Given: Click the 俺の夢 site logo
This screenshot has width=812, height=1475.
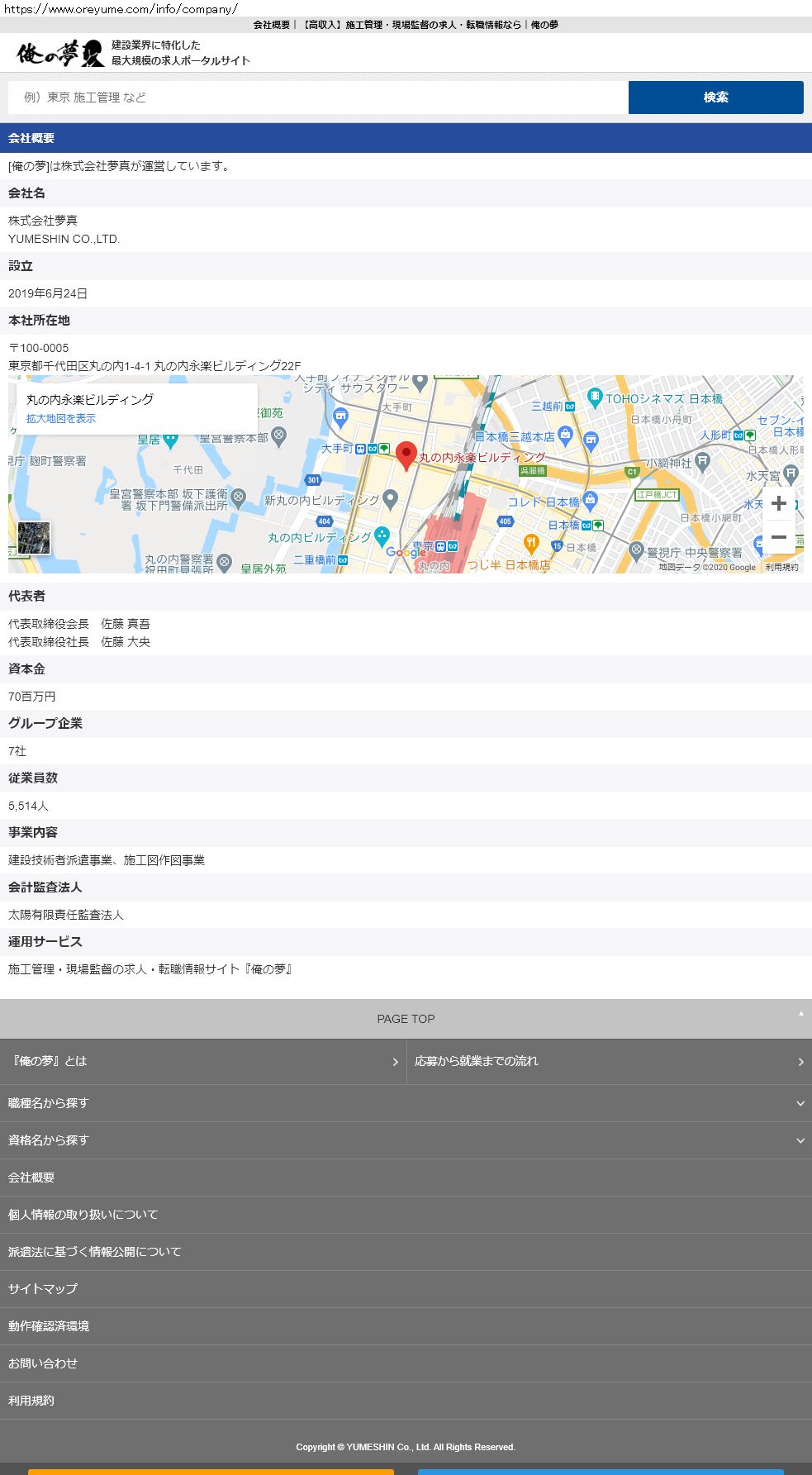Looking at the screenshot, I should click(x=60, y=54).
